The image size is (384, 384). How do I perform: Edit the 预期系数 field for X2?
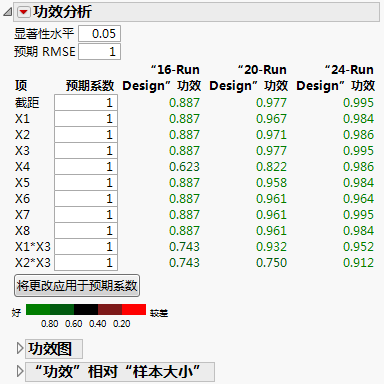pos(86,135)
